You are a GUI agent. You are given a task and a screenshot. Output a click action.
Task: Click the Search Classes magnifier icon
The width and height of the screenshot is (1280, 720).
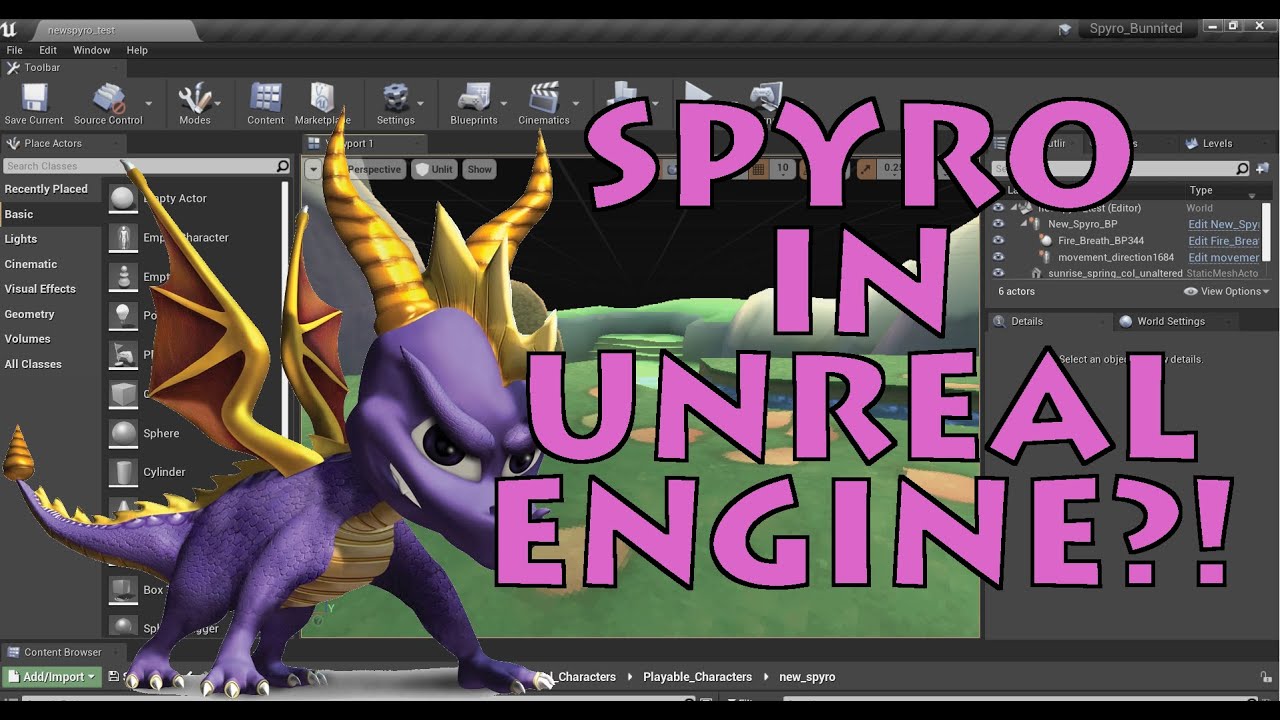pos(282,166)
